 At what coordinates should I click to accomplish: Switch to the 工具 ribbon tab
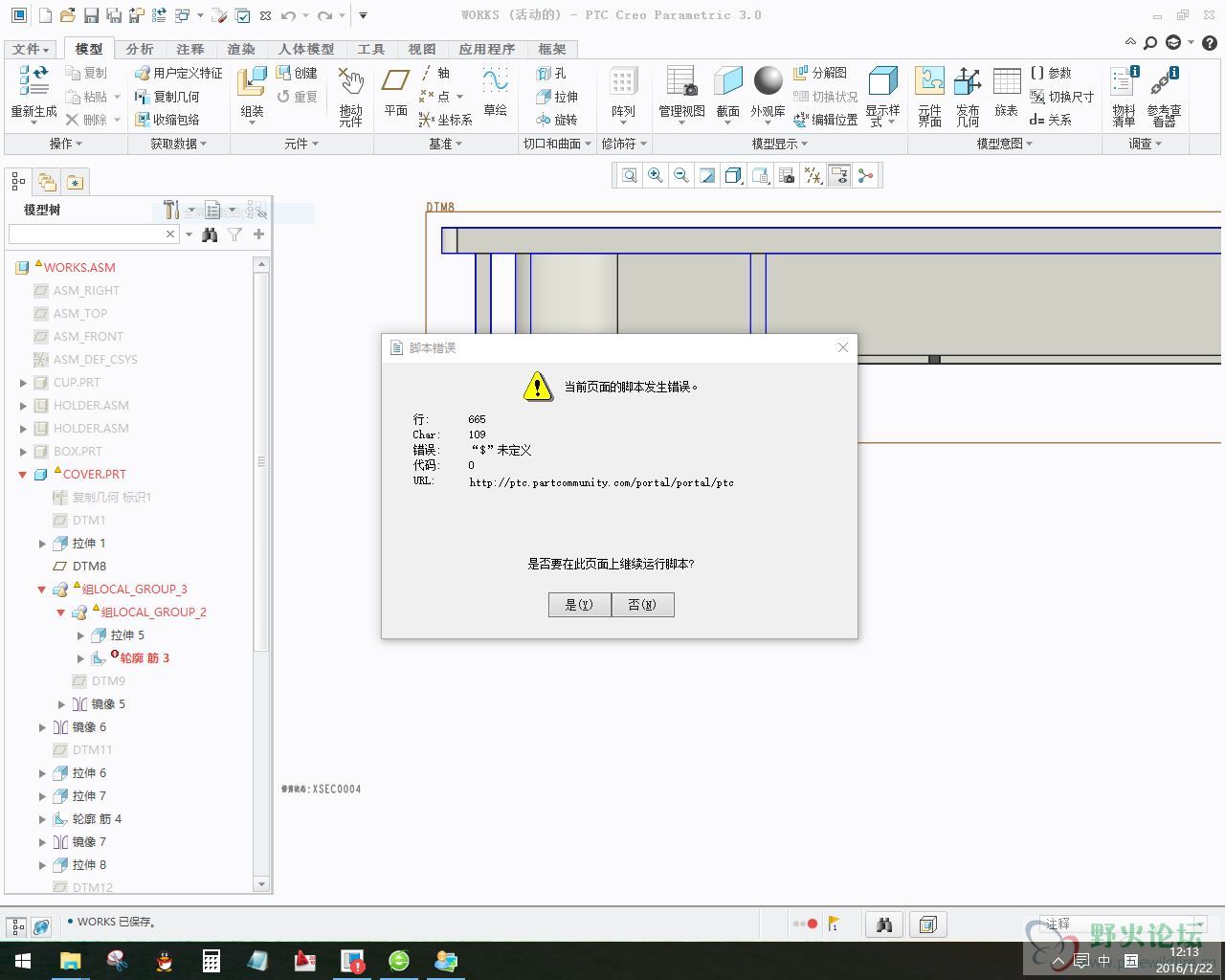pos(370,49)
